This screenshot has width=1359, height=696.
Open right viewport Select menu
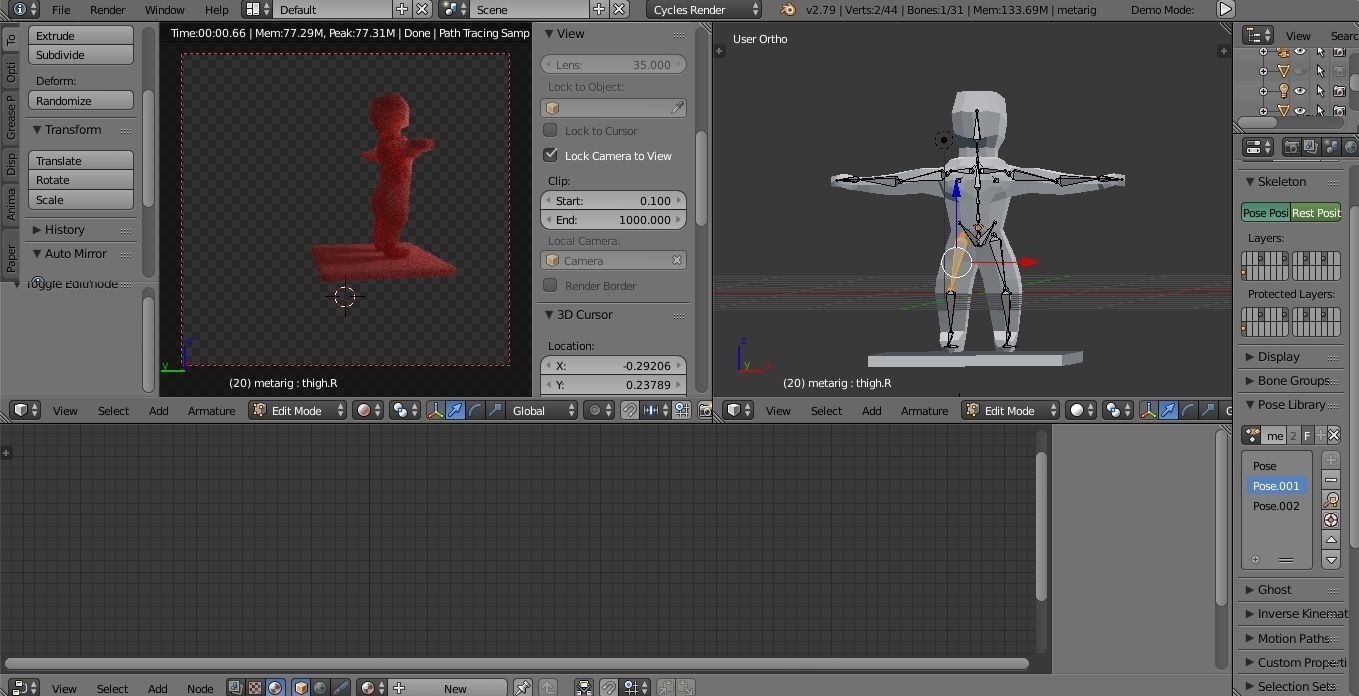[826, 411]
